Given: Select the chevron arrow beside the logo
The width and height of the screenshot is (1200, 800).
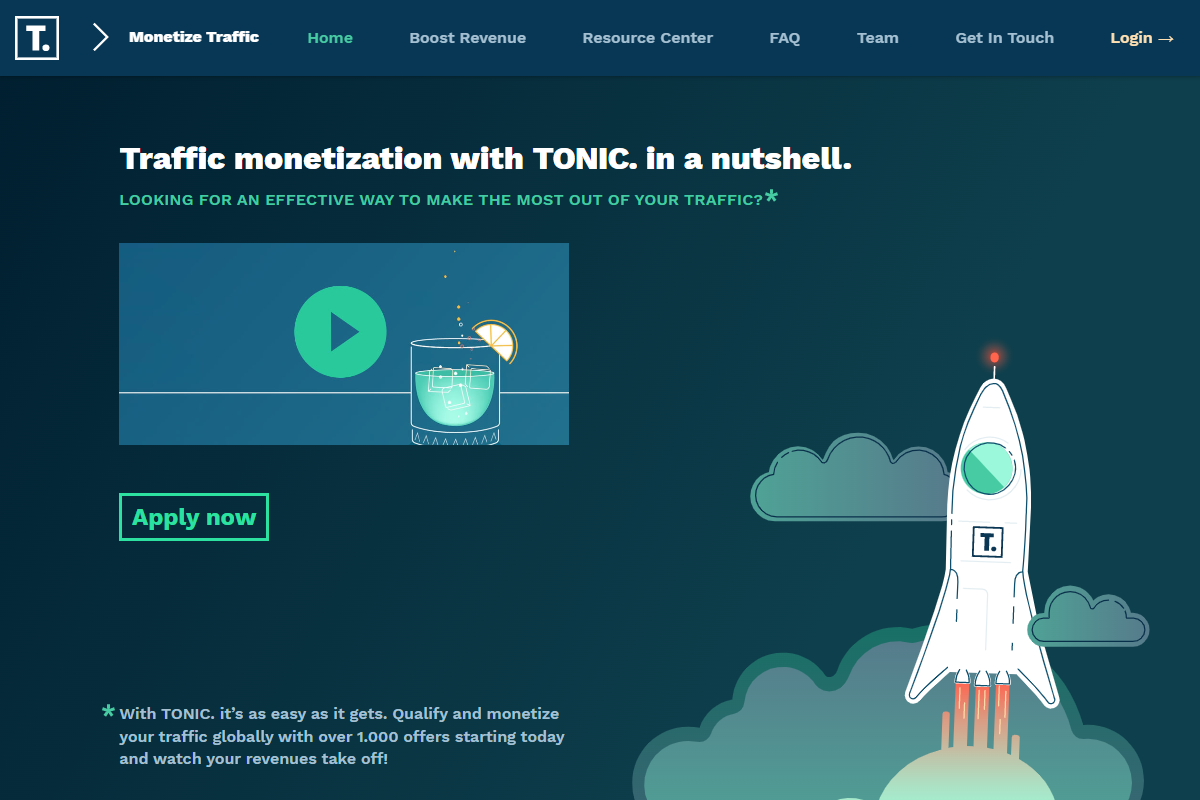Looking at the screenshot, I should coord(98,38).
